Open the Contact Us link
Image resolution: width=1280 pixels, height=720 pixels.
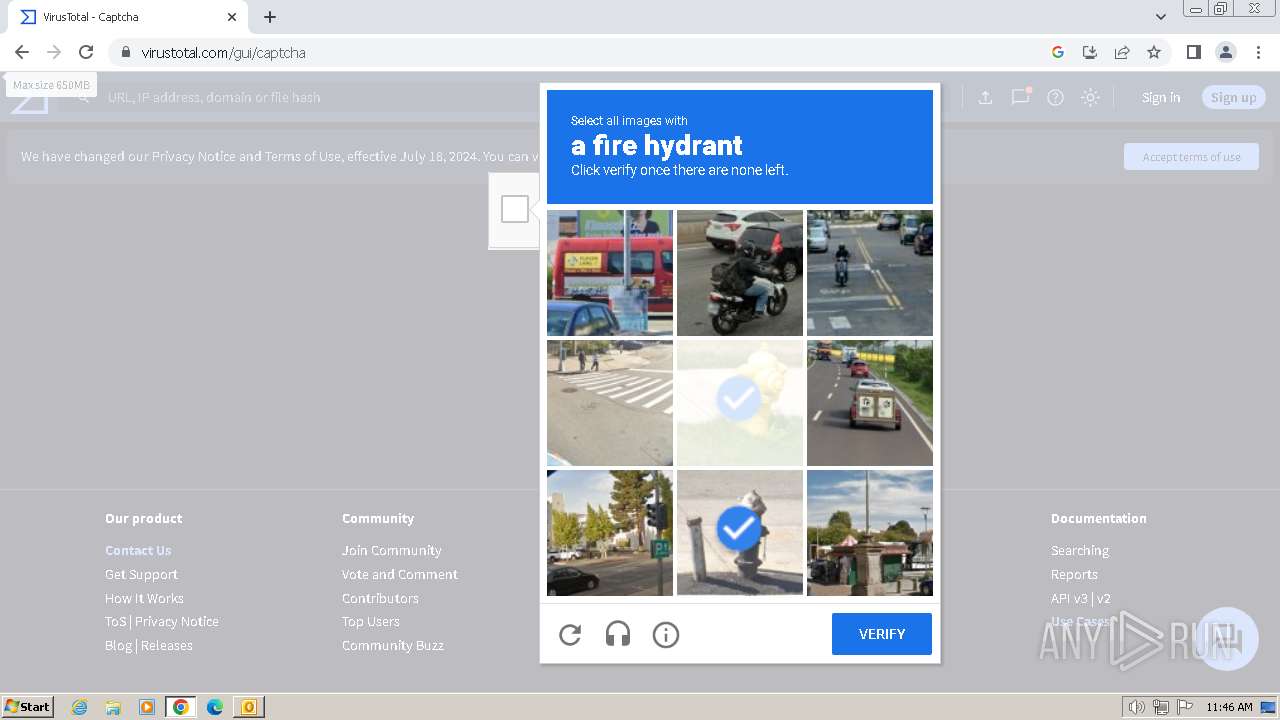point(138,550)
